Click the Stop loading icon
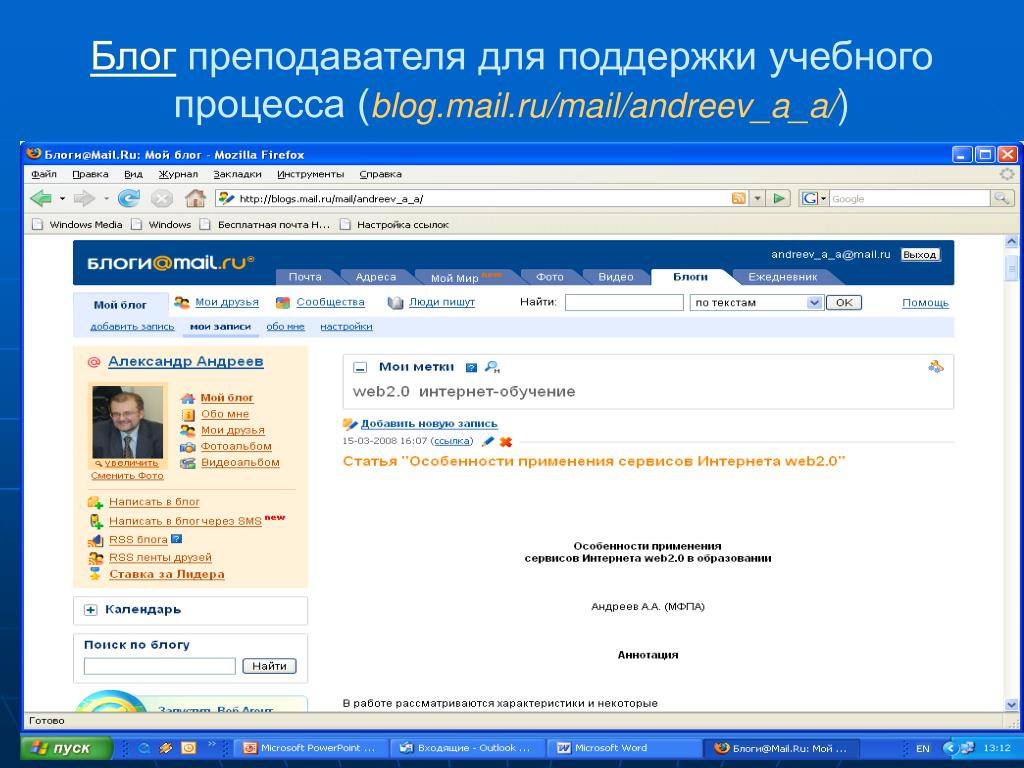Image resolution: width=1024 pixels, height=768 pixels. point(162,199)
